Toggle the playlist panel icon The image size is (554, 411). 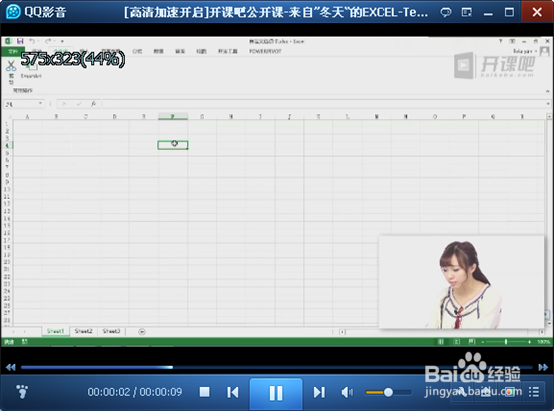point(534,392)
